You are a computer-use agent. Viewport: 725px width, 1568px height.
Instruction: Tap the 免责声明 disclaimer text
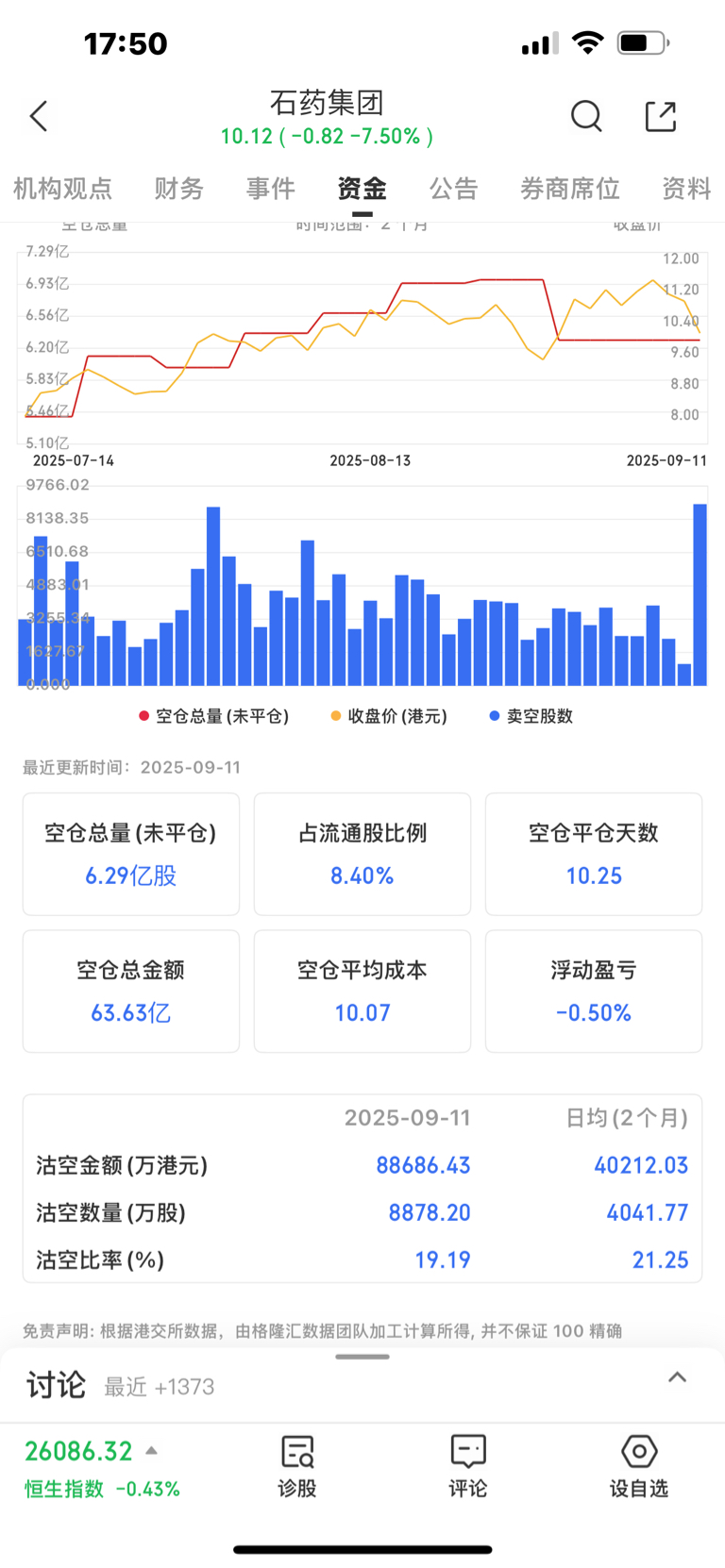[x=322, y=1331]
